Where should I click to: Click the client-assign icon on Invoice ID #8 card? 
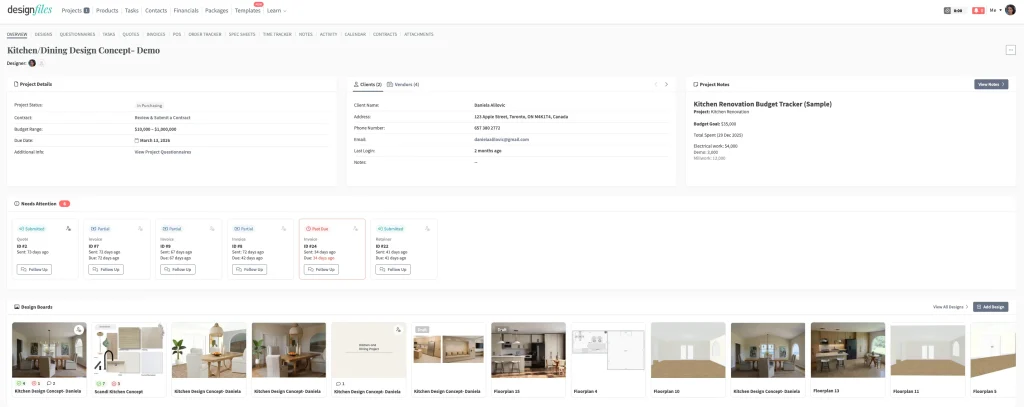[x=283, y=229]
